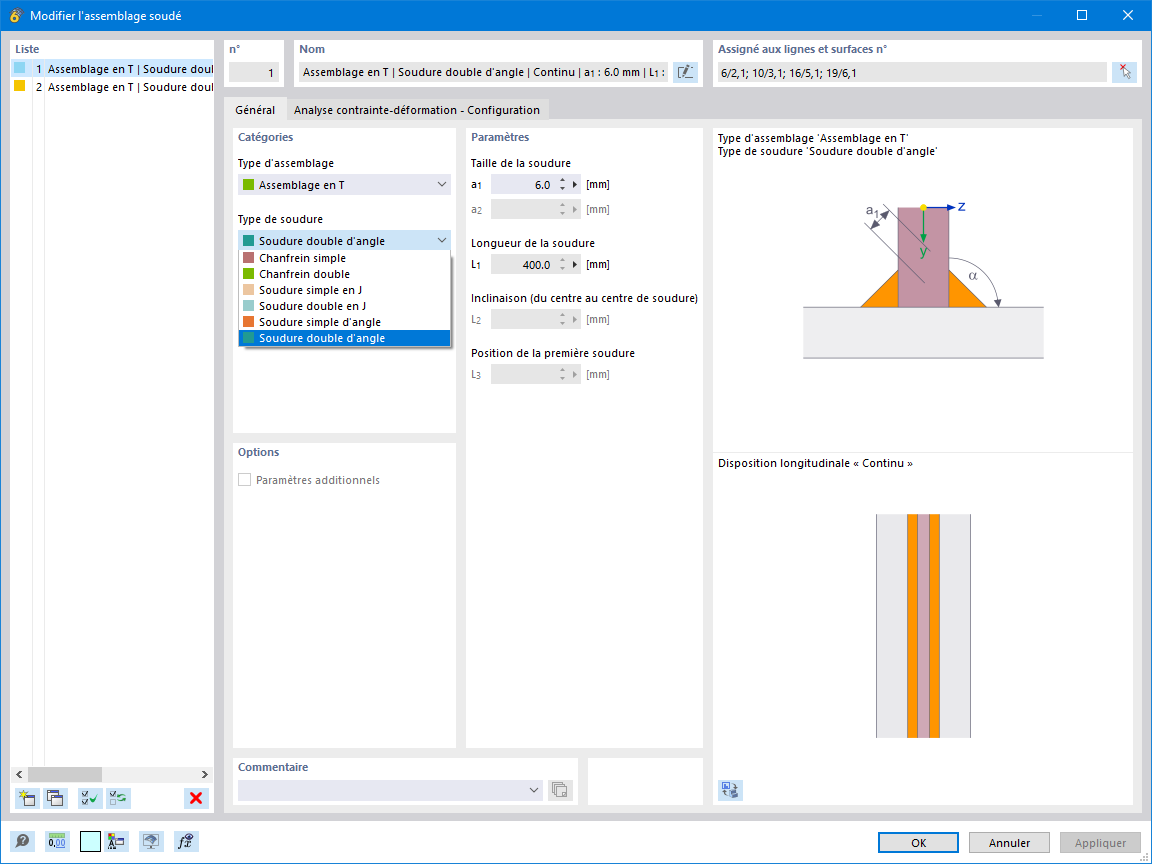The width and height of the screenshot is (1152, 864).
Task: Click the OK button
Action: tap(918, 843)
